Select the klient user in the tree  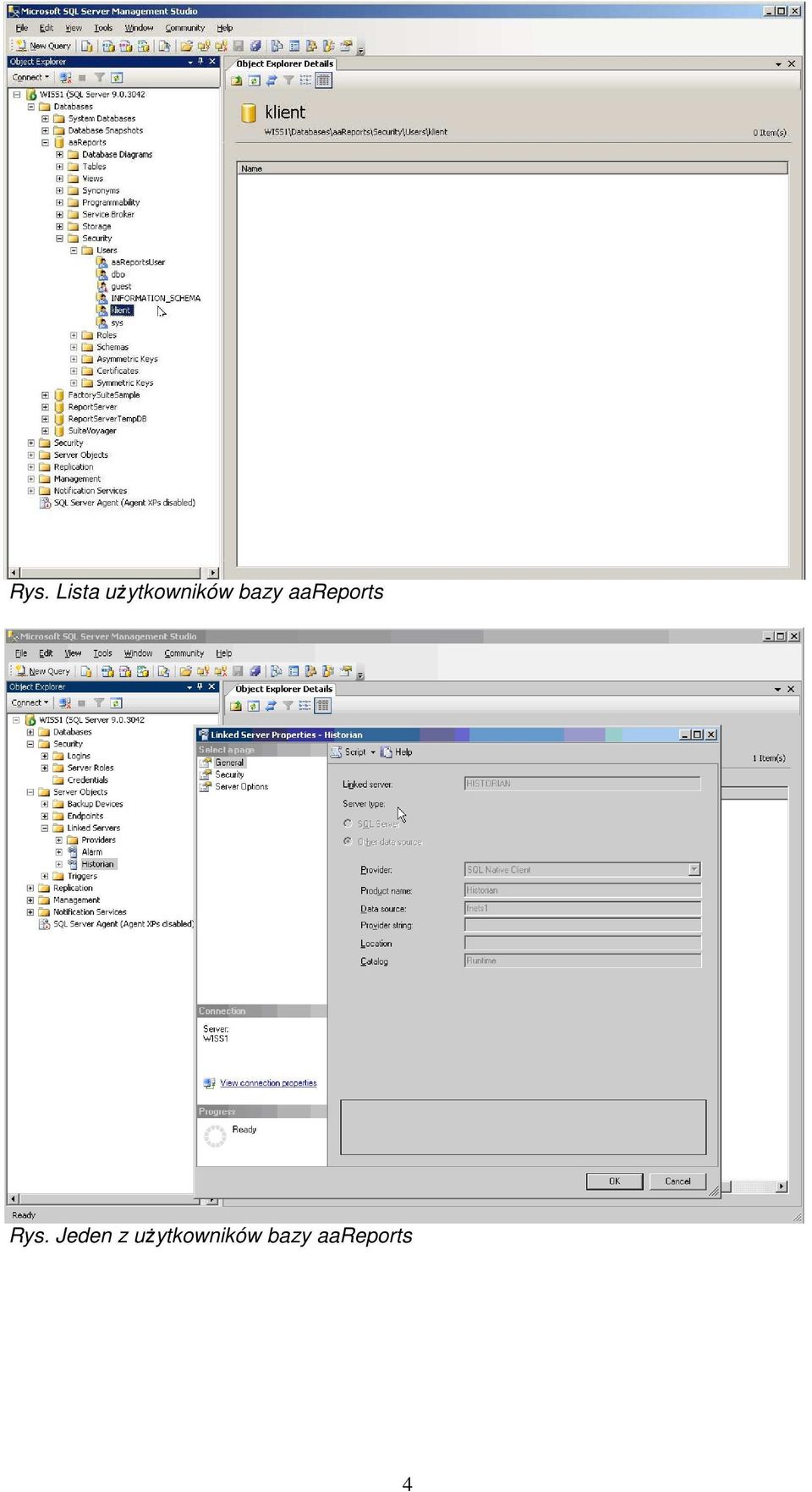point(121,311)
